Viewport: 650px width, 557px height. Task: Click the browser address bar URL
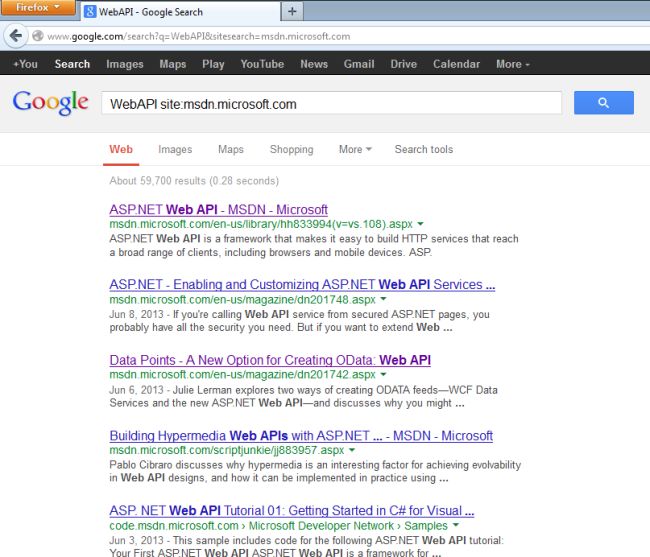coord(199,36)
